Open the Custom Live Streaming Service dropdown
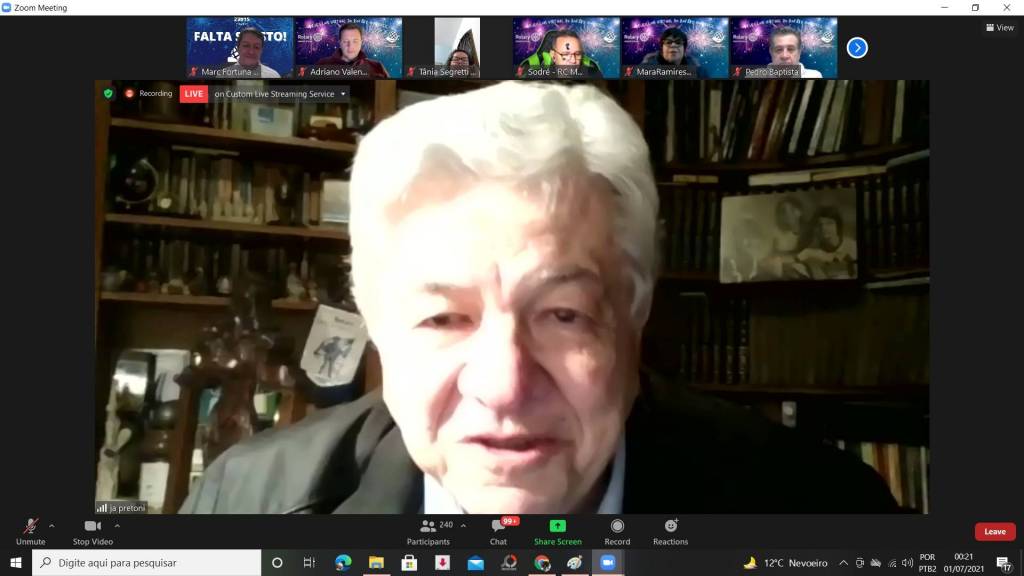 tap(280, 94)
